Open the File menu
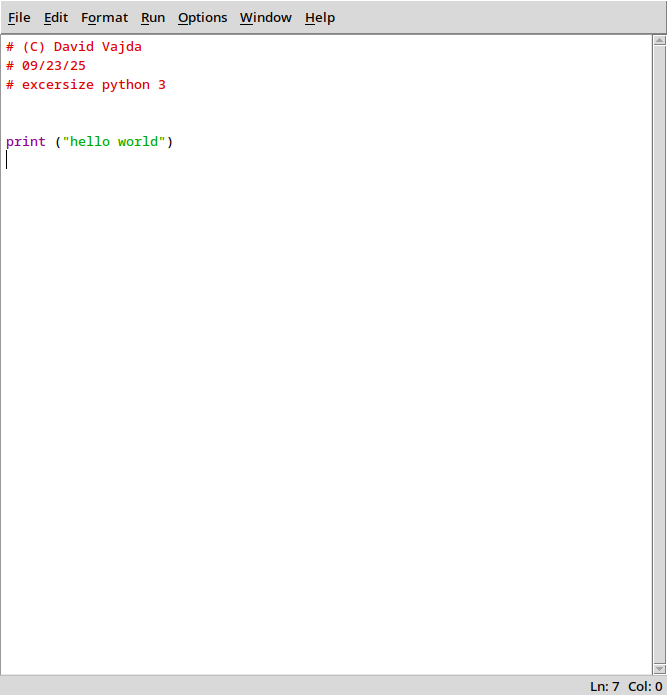Screen dimensions: 667x695 [19, 18]
